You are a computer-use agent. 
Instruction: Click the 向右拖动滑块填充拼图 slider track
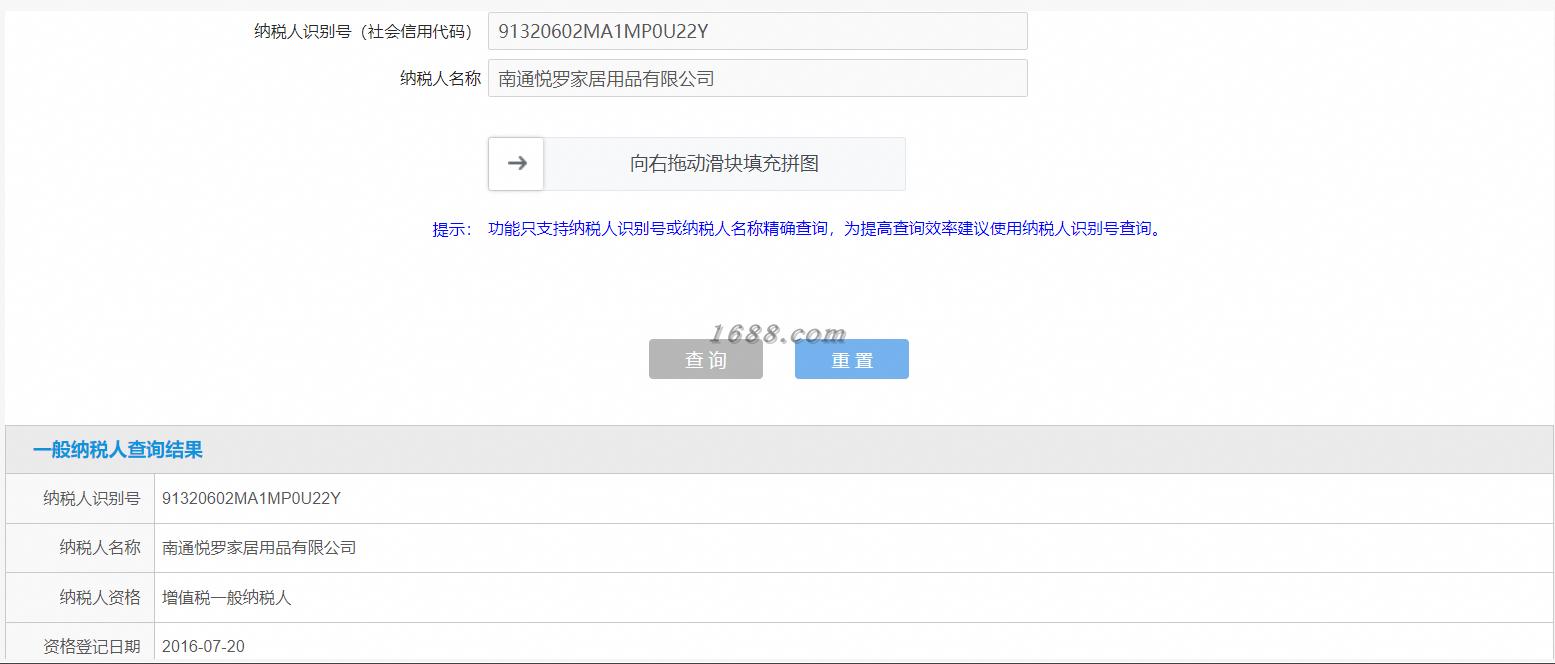click(x=697, y=164)
